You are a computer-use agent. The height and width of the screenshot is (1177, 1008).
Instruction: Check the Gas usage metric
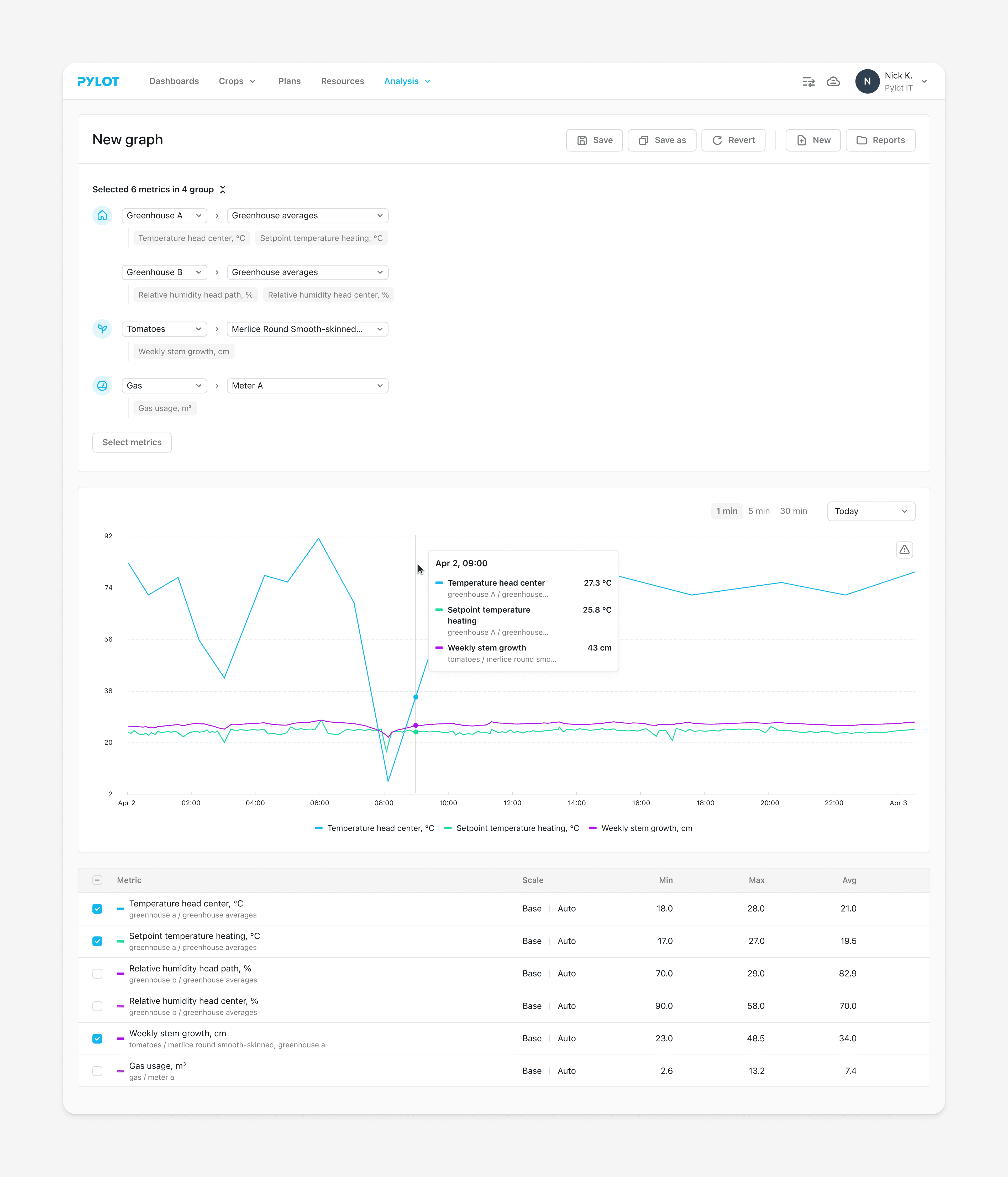coord(97,1071)
